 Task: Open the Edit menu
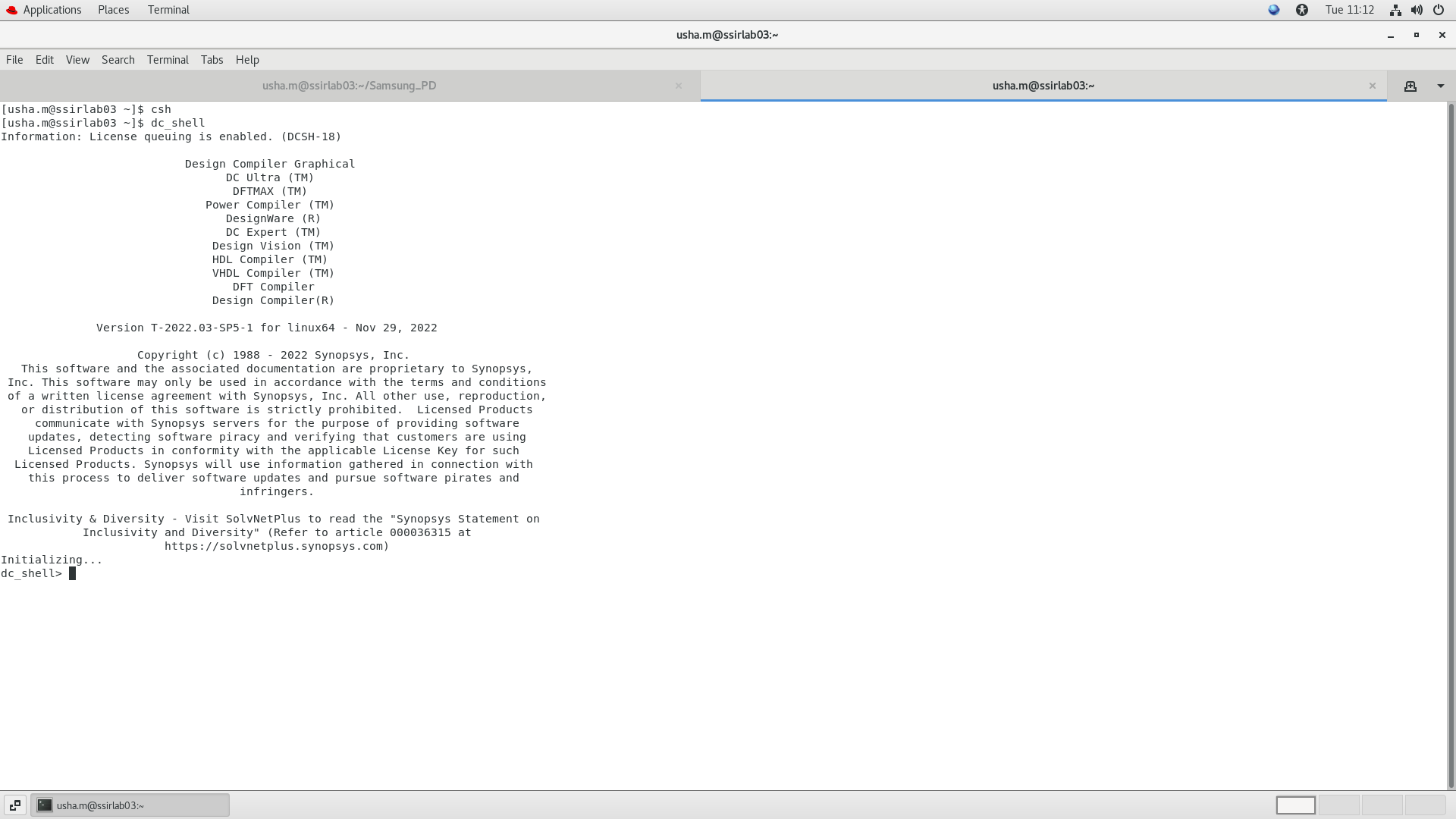45,60
